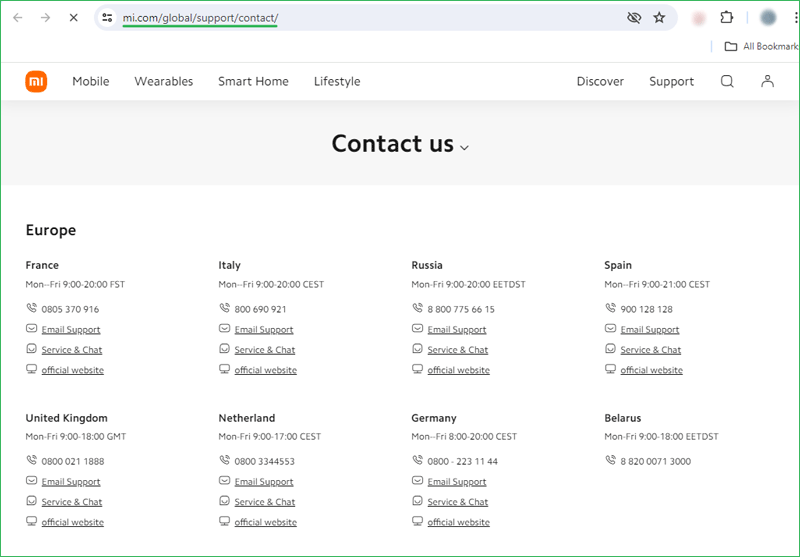The width and height of the screenshot is (800, 557).
Task: Open Italy Service & Chat link
Action: coord(265,350)
